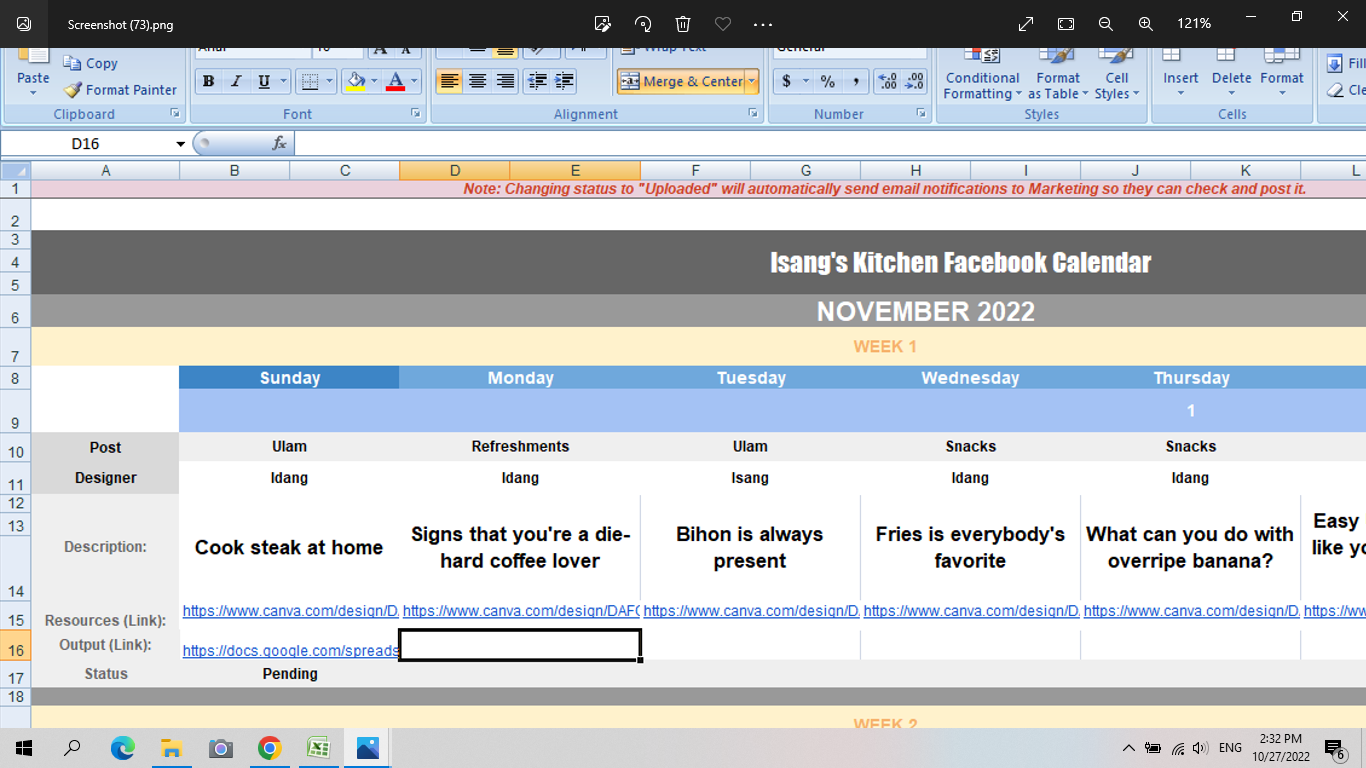Open the Sunday Canva resource link
This screenshot has height=768, width=1366.
pos(290,610)
